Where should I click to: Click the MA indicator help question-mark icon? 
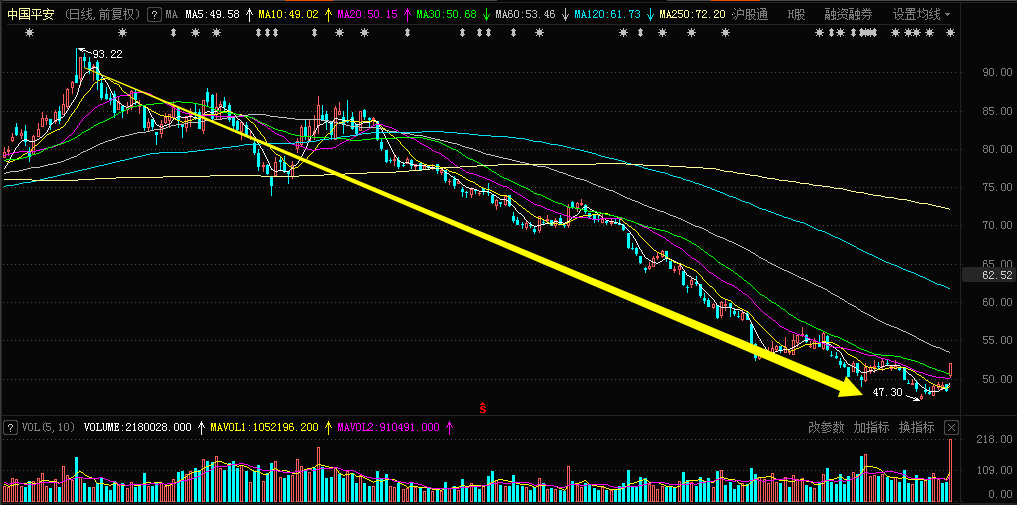coord(153,15)
